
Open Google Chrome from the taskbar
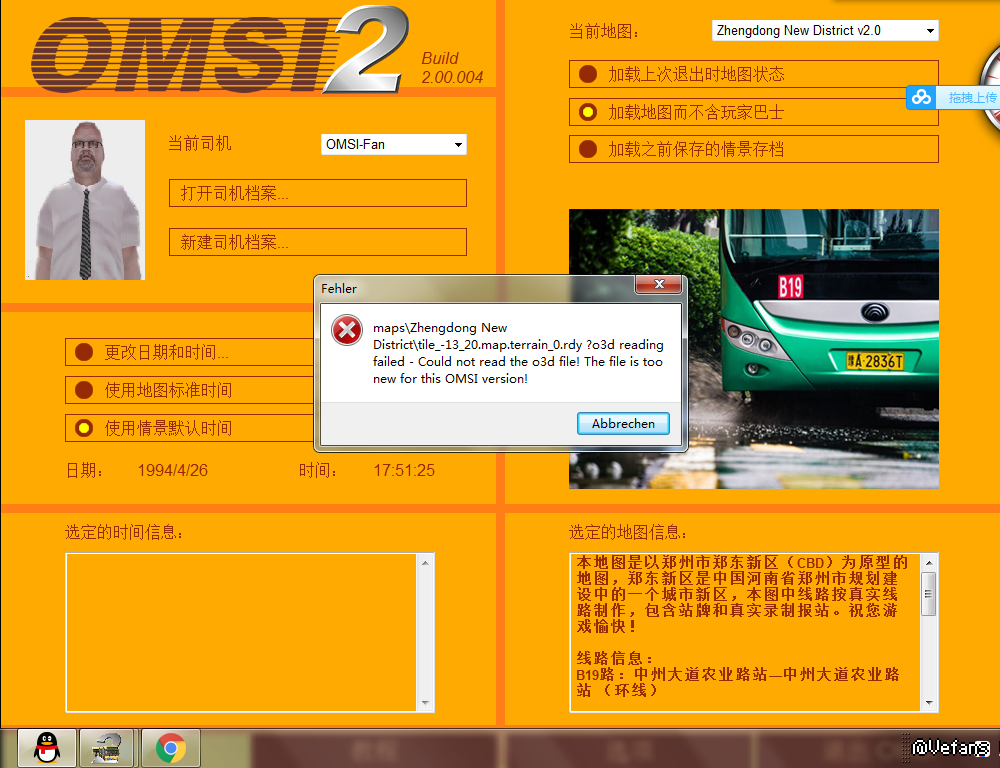[x=170, y=748]
